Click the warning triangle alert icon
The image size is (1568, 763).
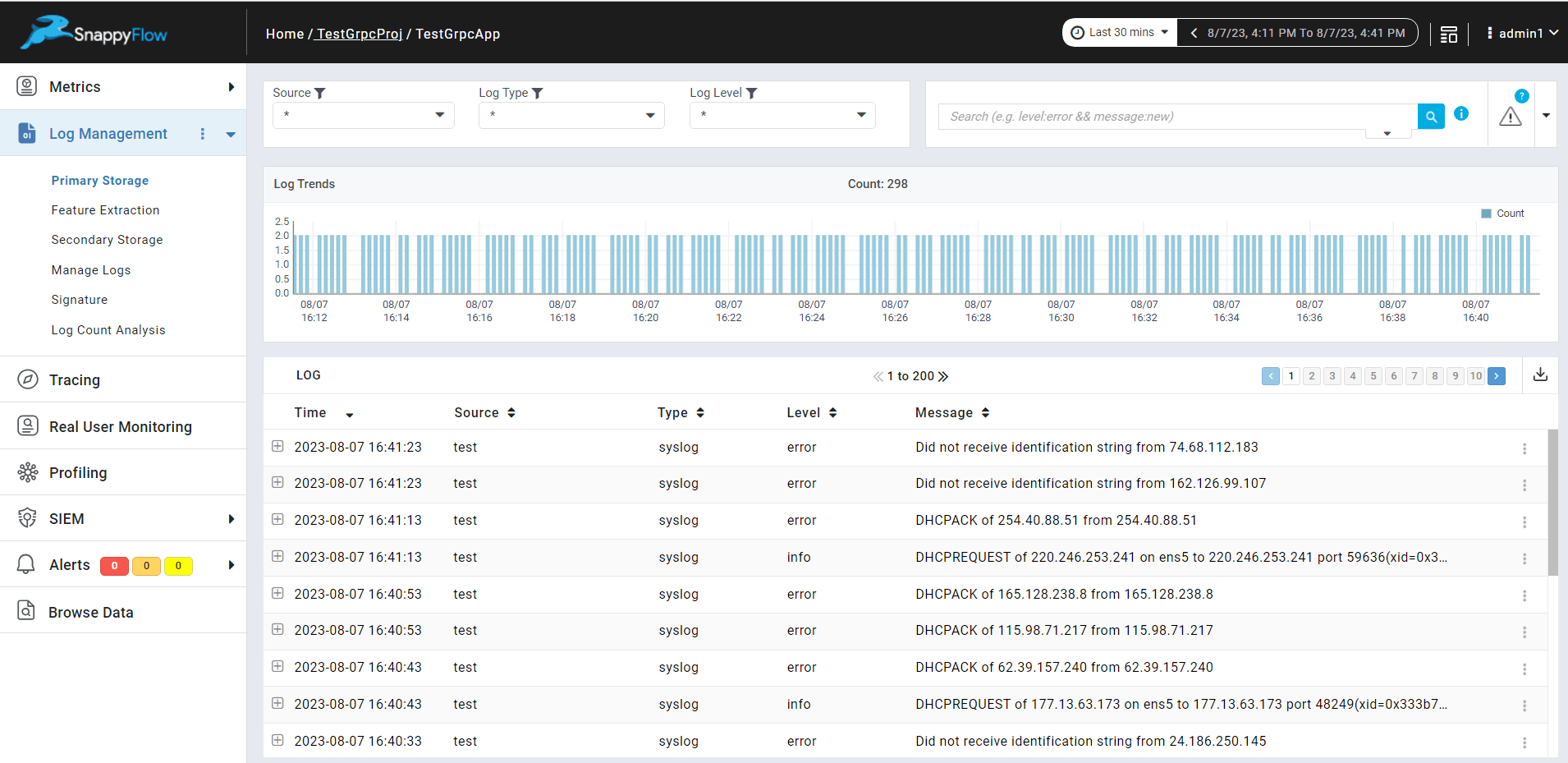click(x=1510, y=117)
